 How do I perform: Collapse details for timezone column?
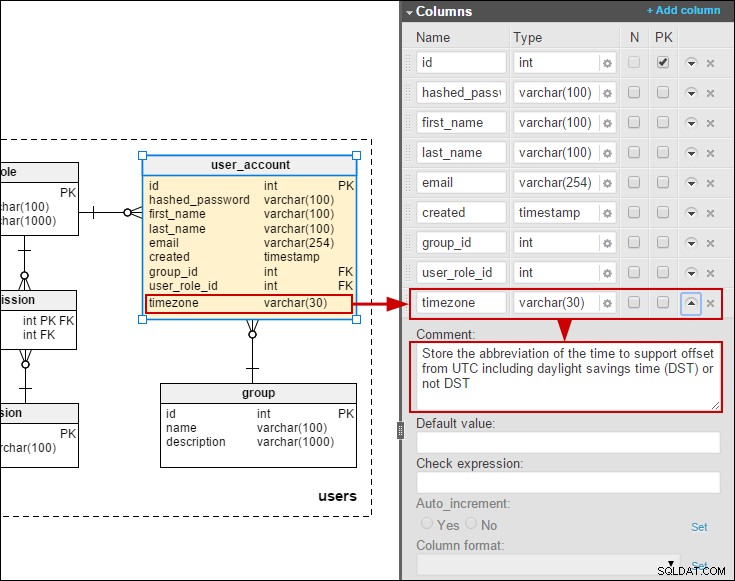[691, 303]
